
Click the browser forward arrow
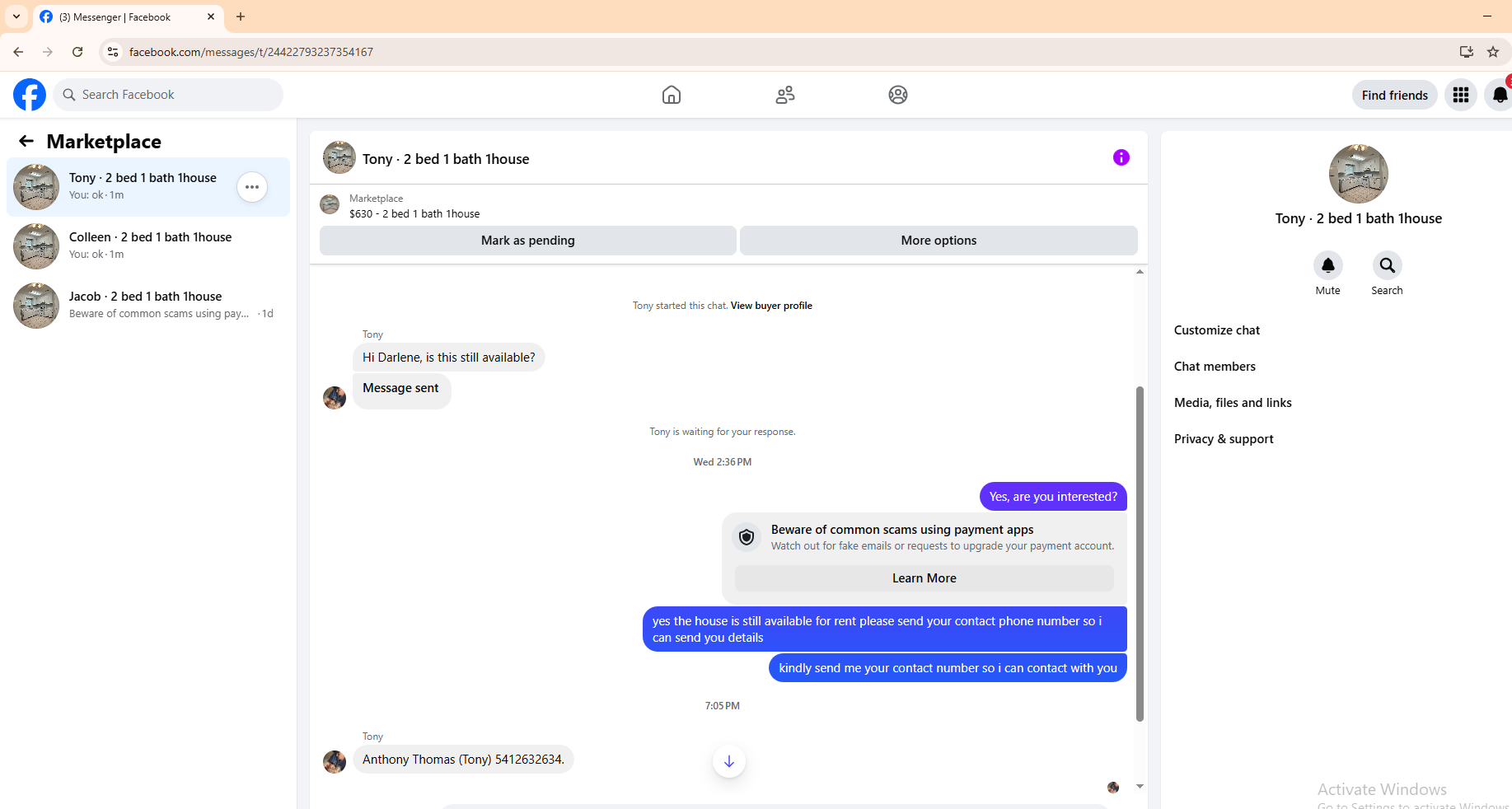48,52
